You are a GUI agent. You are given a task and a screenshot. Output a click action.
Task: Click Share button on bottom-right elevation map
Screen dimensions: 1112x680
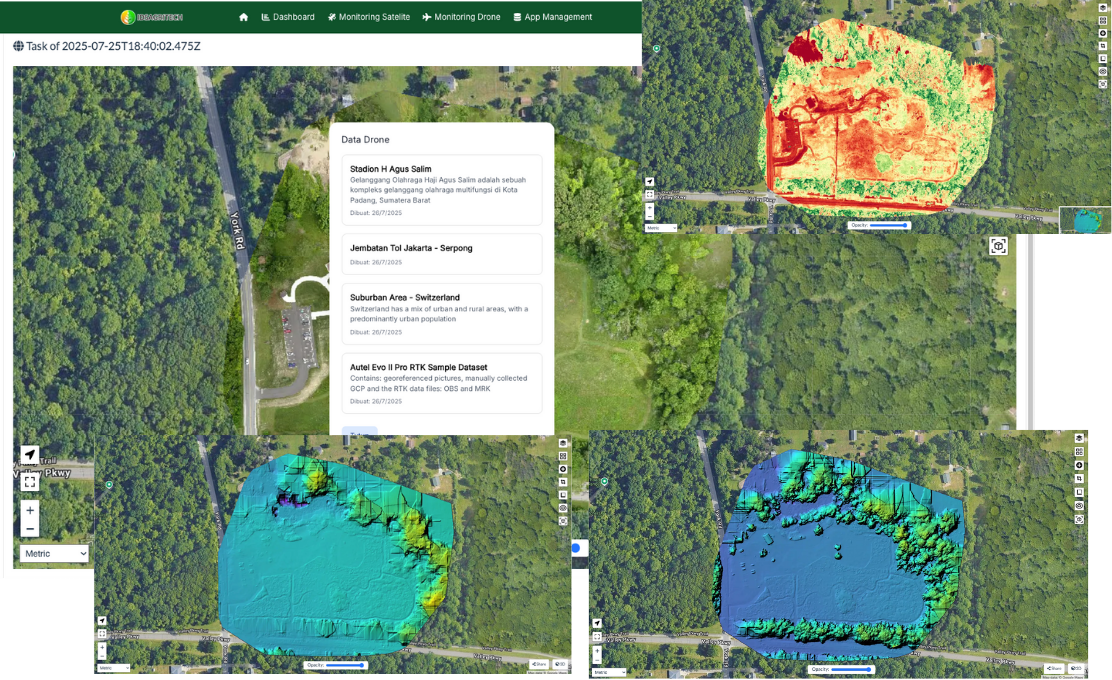(1054, 668)
